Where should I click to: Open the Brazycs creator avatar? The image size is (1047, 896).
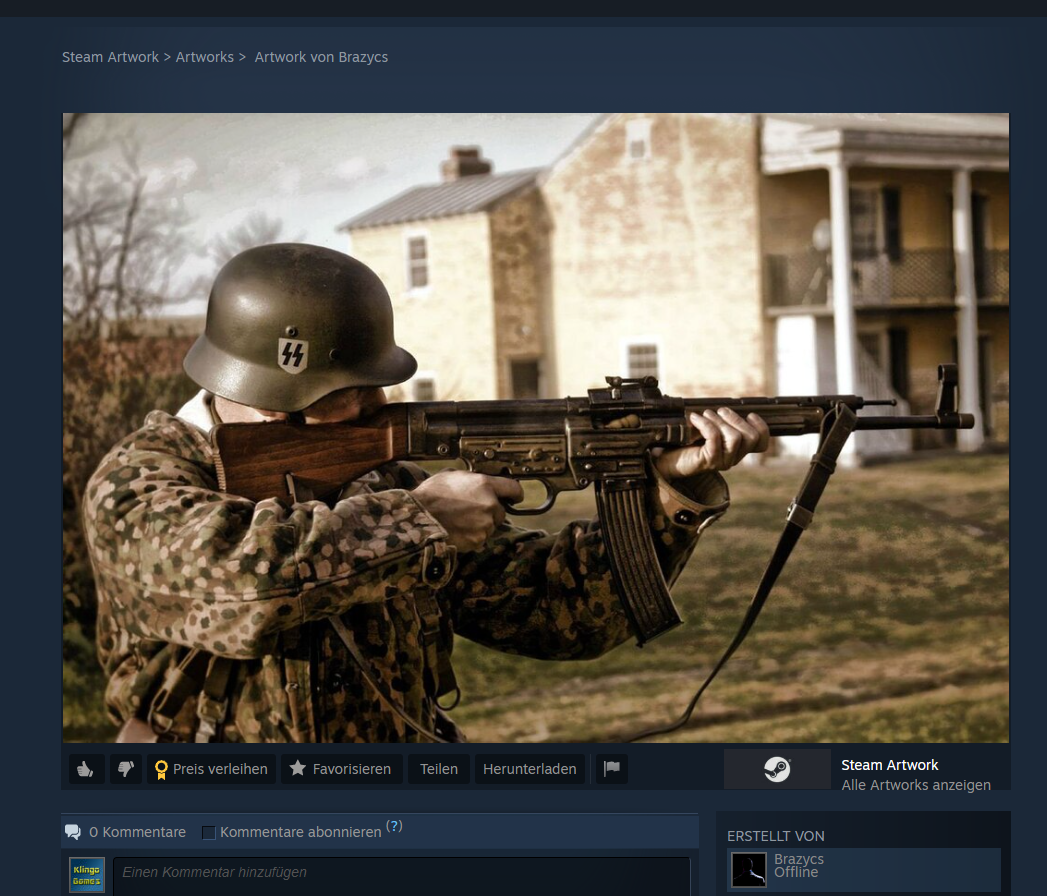[749, 869]
